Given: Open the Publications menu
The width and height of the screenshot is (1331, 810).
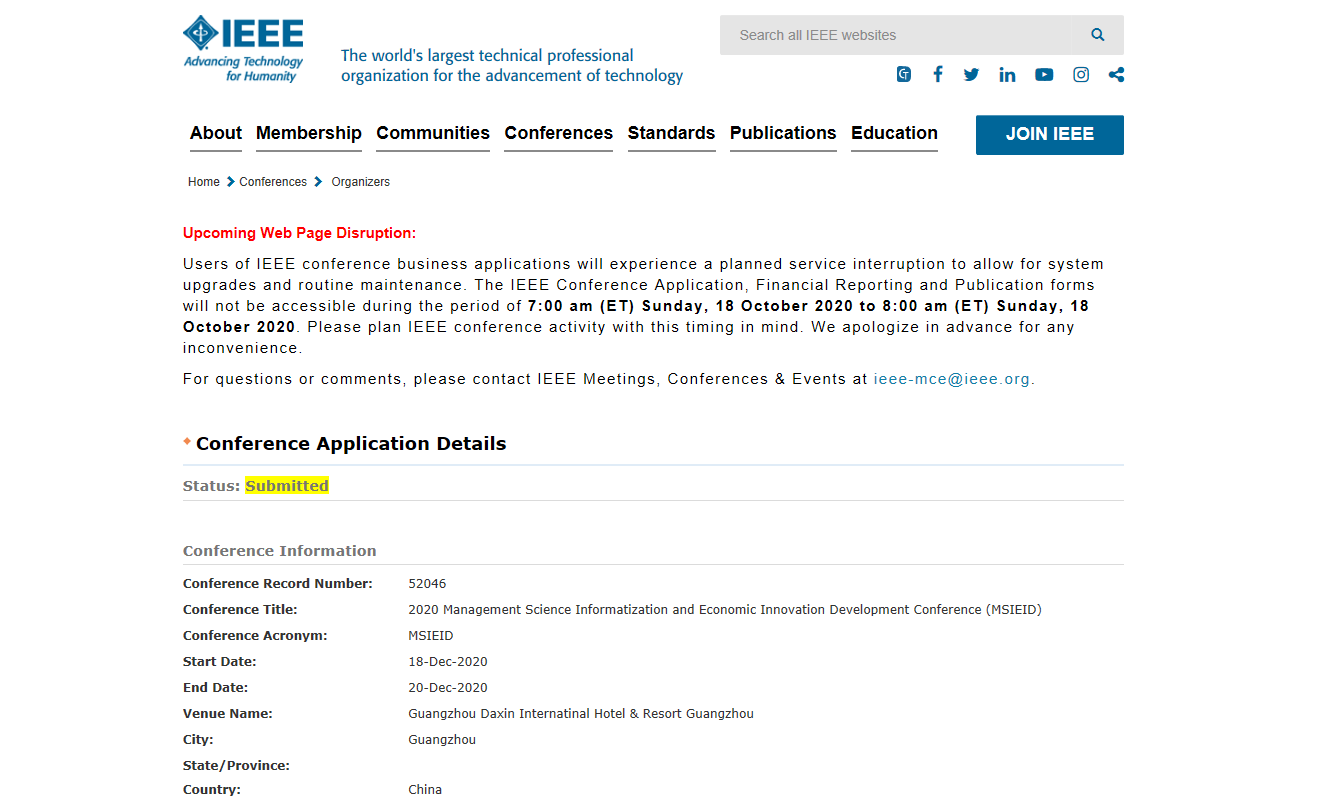Looking at the screenshot, I should (x=783, y=133).
